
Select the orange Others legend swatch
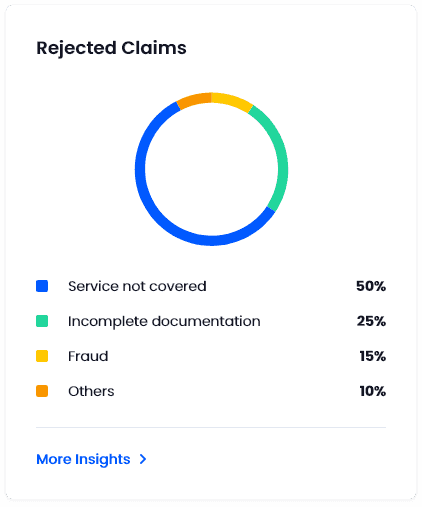click(42, 391)
